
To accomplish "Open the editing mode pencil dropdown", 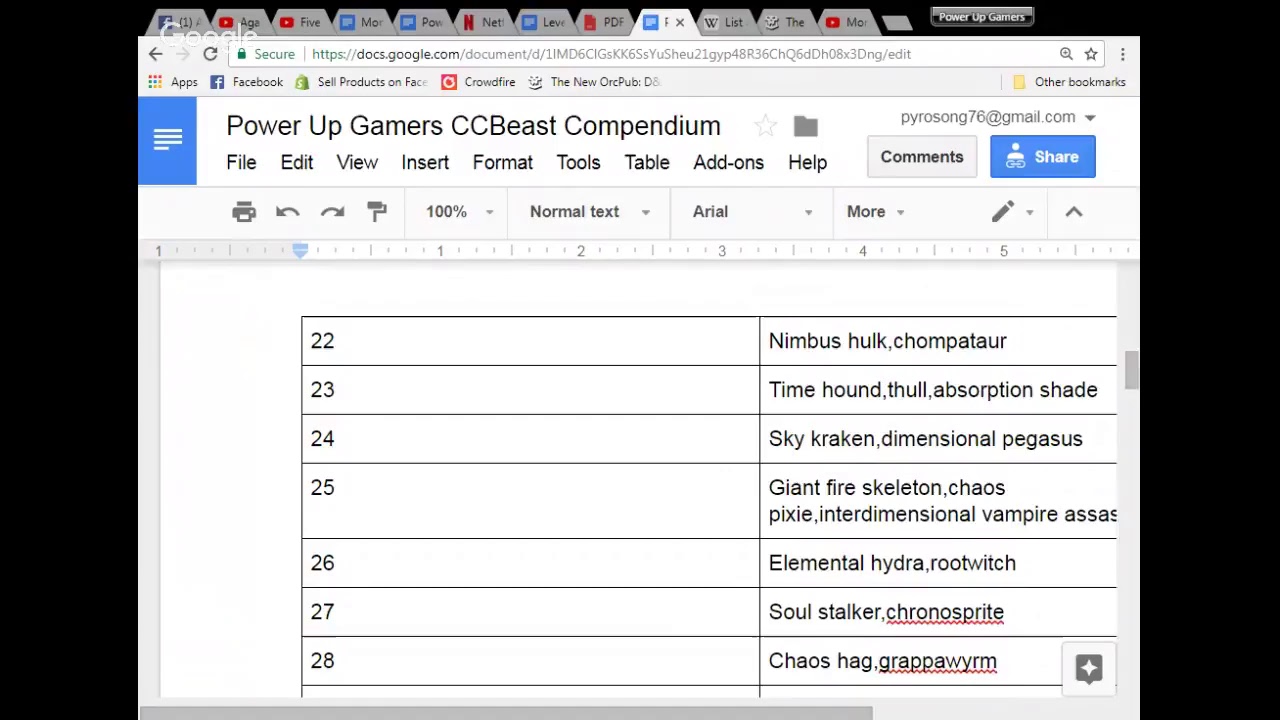I will 1011,212.
